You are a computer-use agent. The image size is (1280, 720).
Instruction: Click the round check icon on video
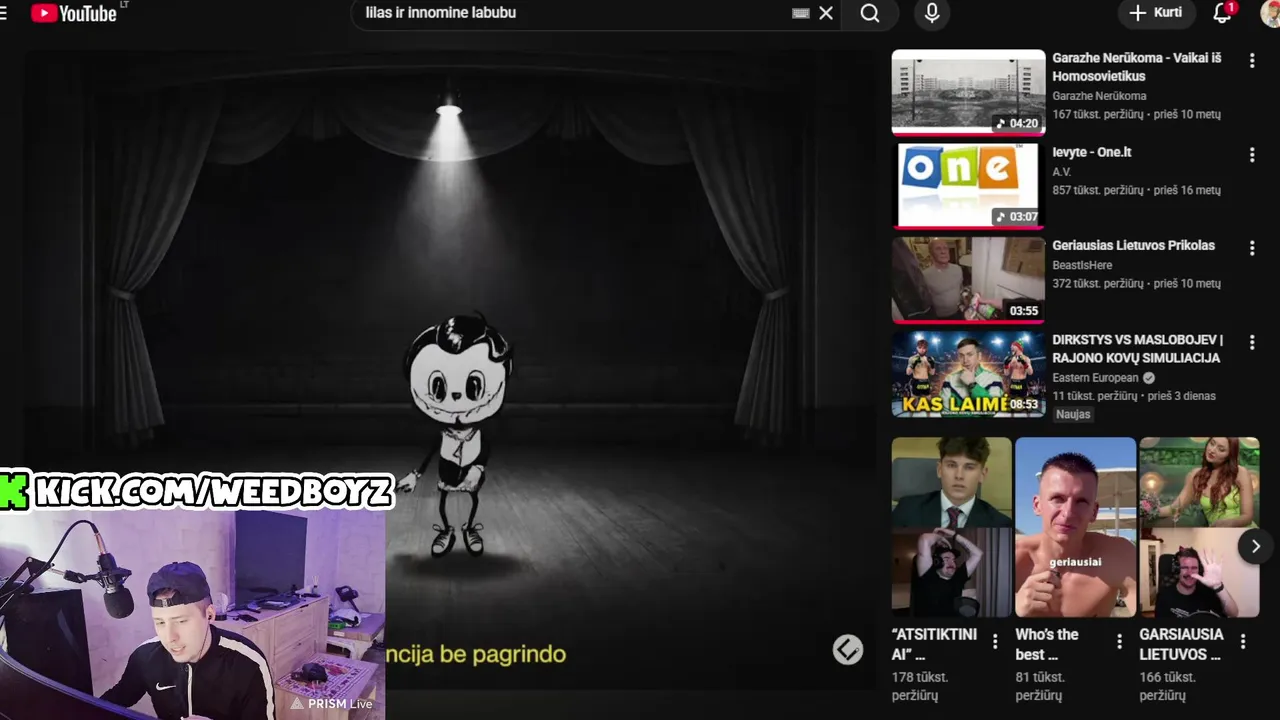tap(847, 650)
